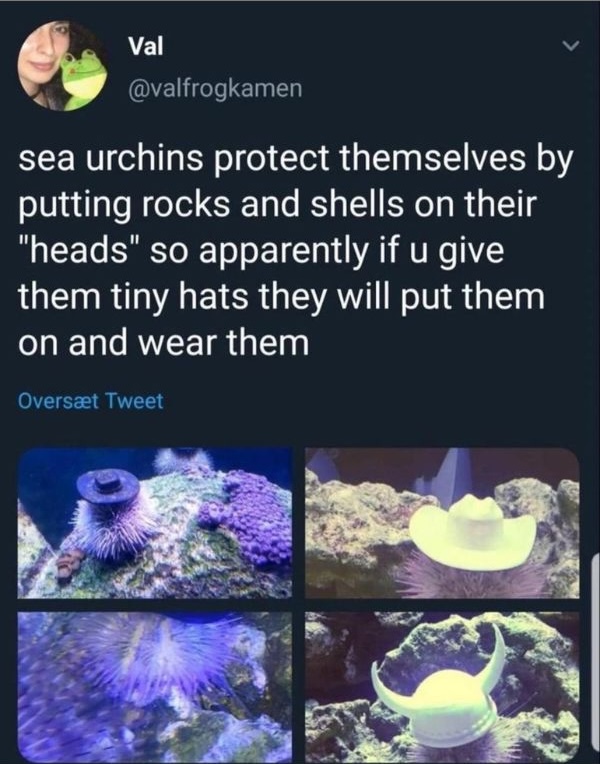This screenshot has width=600, height=764.
Task: Click the white cowboy hat
Action: (473, 532)
